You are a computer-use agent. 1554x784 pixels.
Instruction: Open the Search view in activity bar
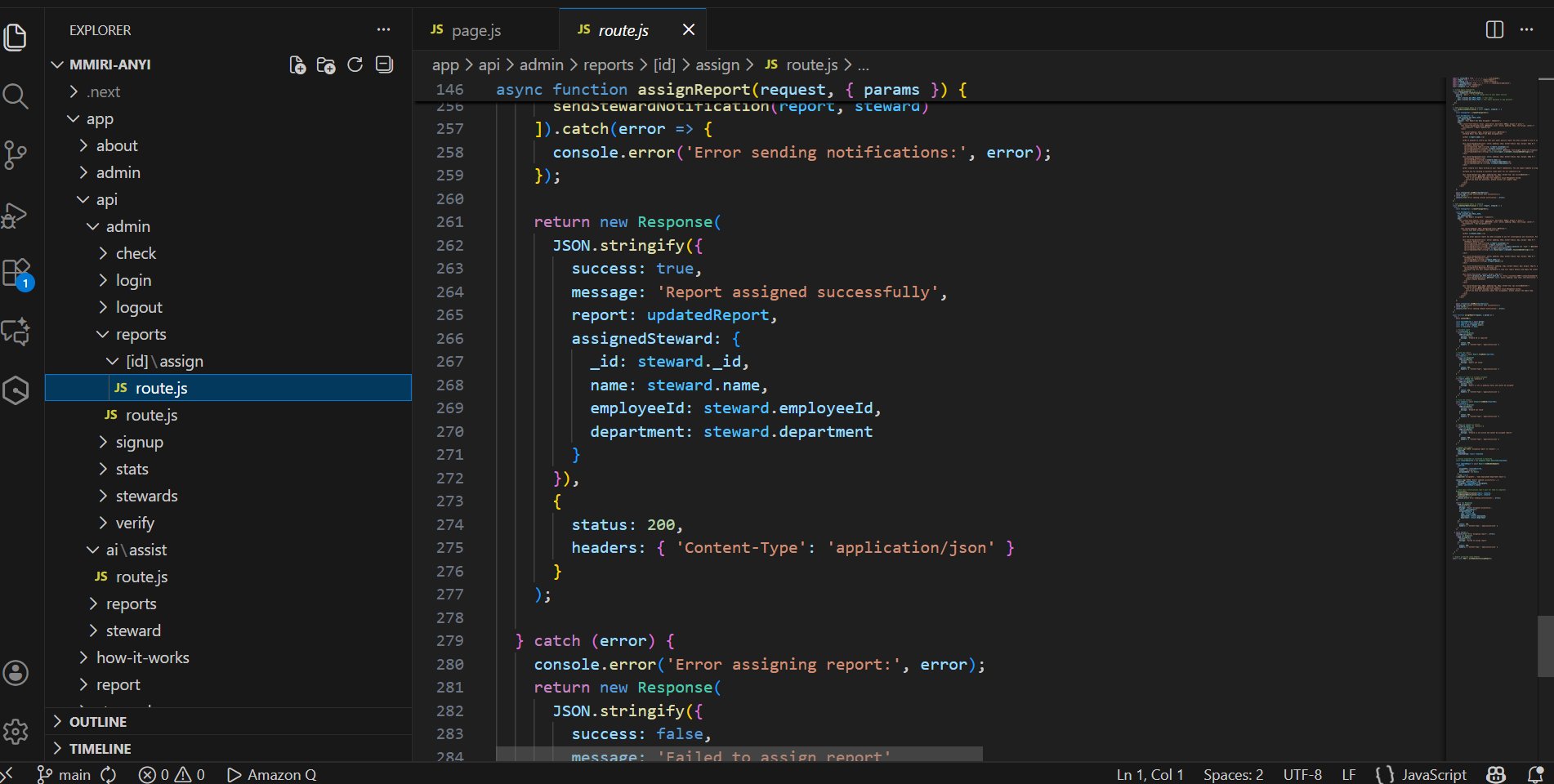[x=16, y=96]
